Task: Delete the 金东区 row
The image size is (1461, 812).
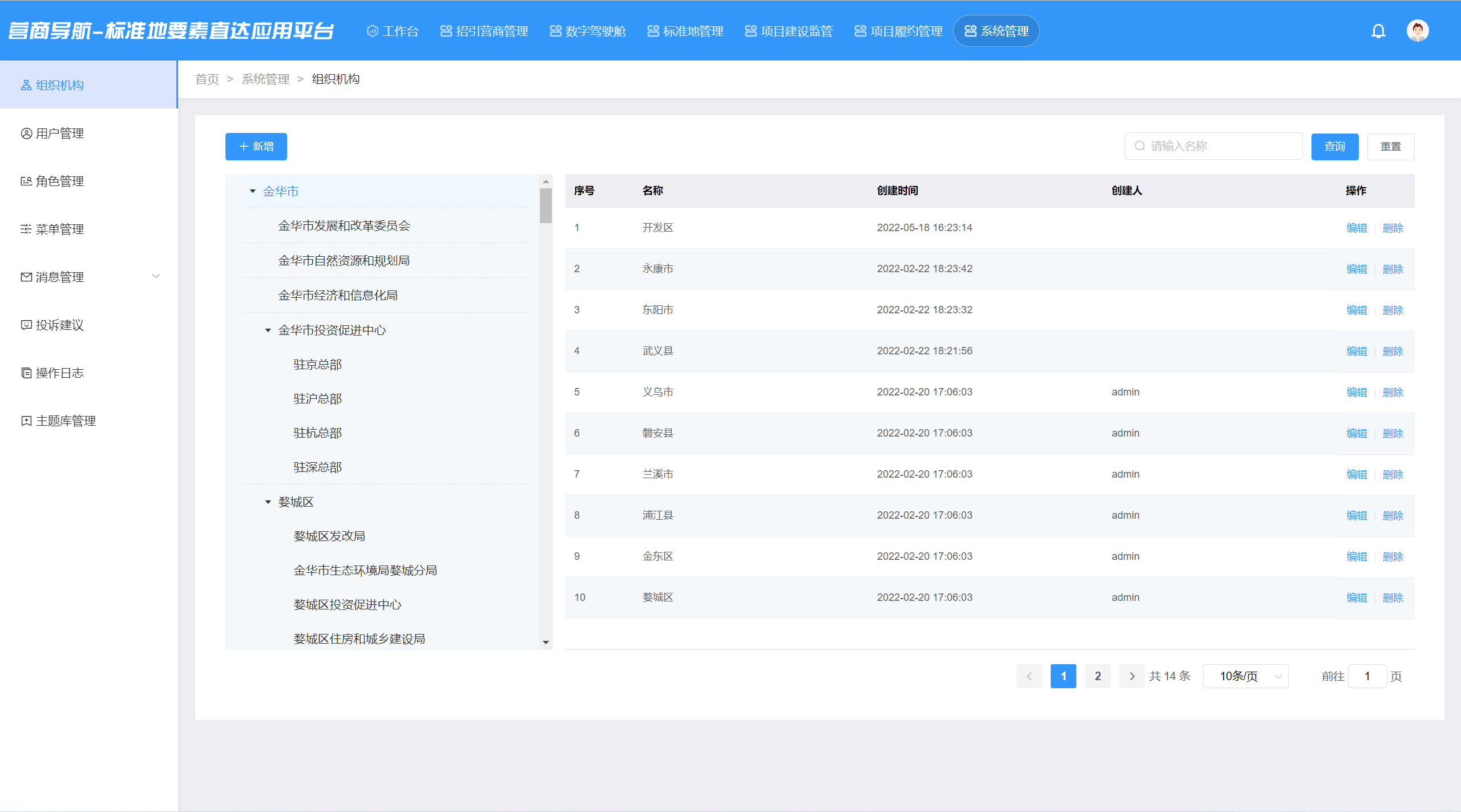Action: (x=1393, y=557)
